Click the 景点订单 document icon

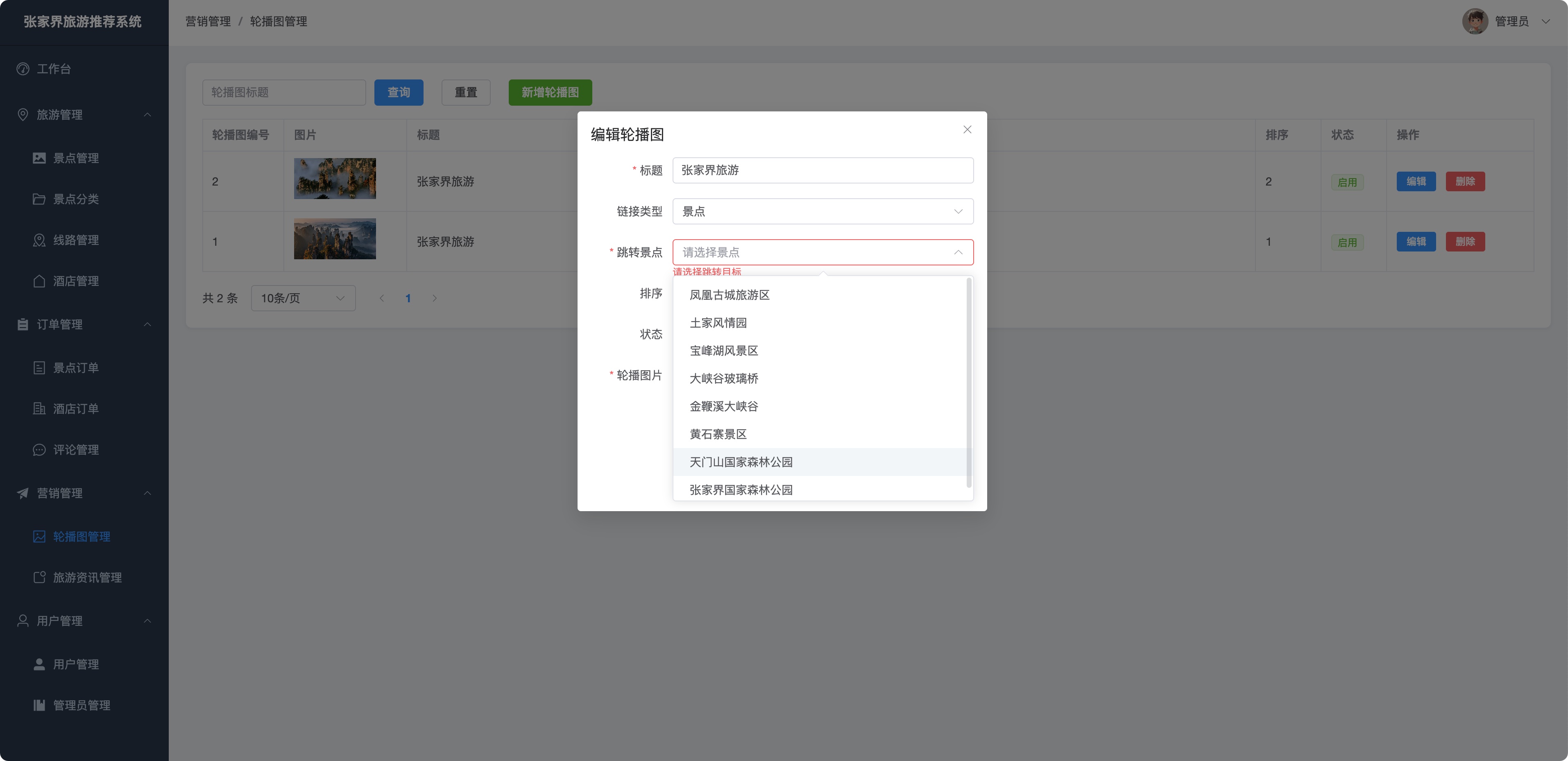pos(39,368)
